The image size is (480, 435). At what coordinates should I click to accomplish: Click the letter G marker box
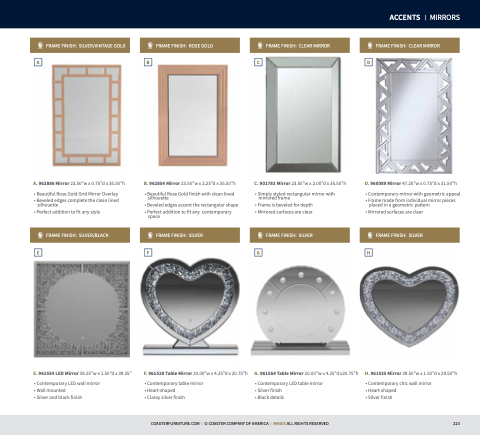pos(258,253)
